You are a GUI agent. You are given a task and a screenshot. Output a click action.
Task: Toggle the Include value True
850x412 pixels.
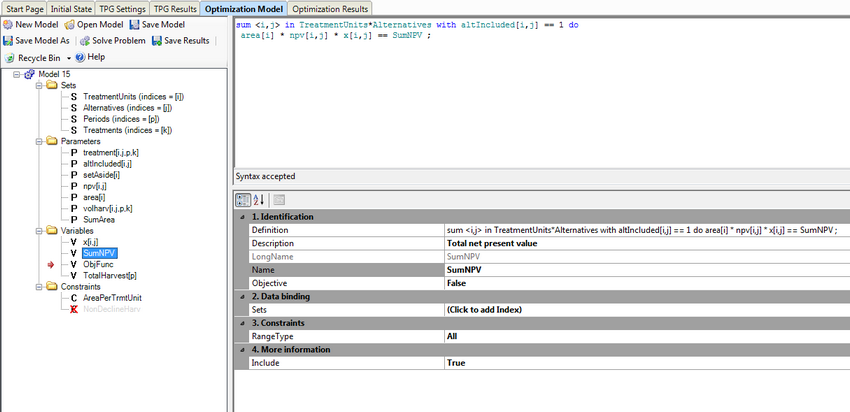coord(458,363)
